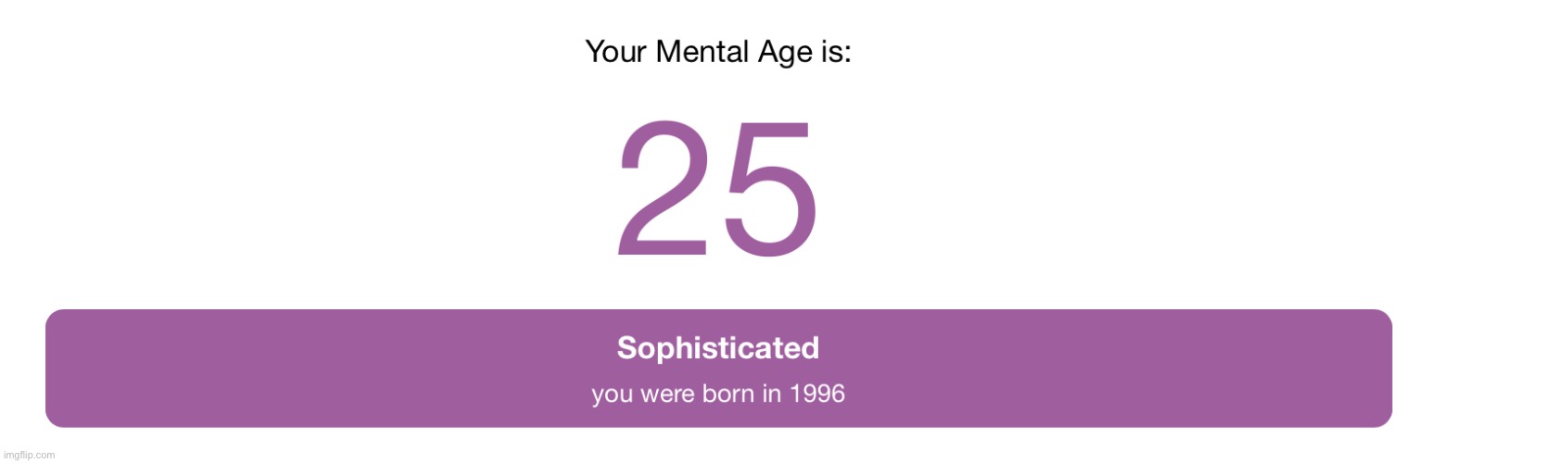Click the purple banner's right rounded end

click(x=1383, y=369)
